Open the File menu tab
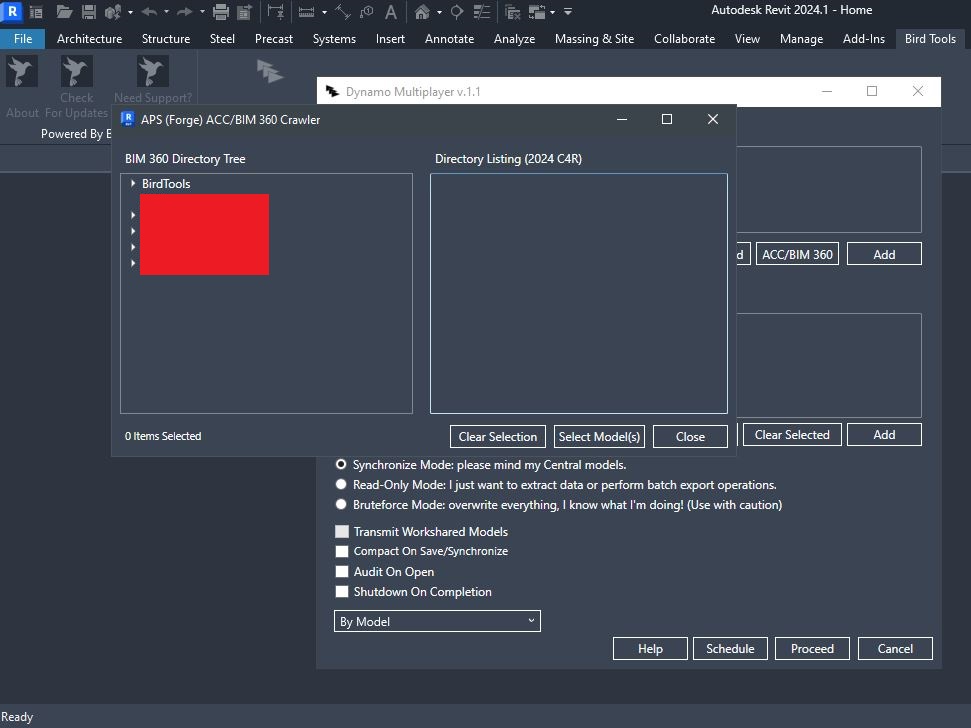Viewport: 971px width, 728px height. pyautogui.click(x=22, y=38)
